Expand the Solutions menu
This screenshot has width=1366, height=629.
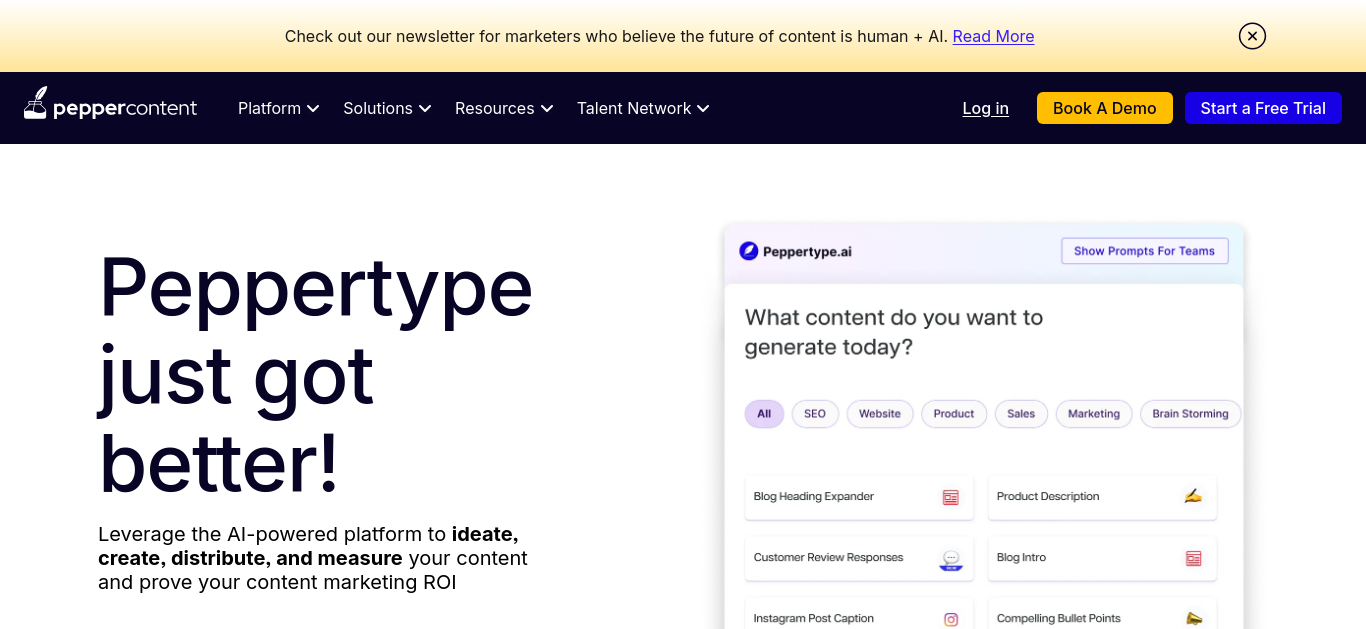(x=387, y=108)
